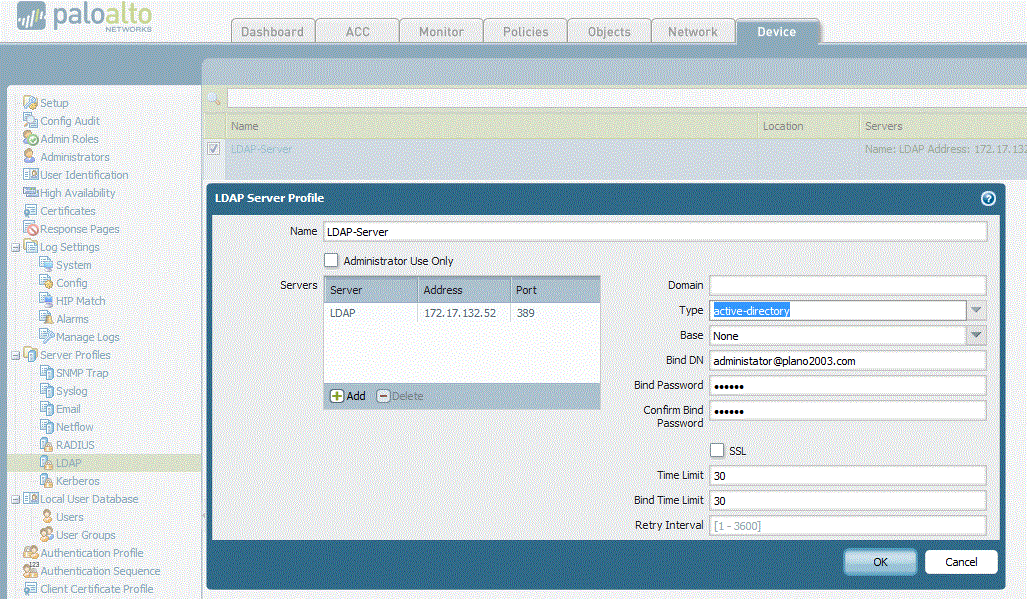This screenshot has width=1027, height=599.
Task: Click the help icon on LDAP Server Profile dialog
Action: 988,198
